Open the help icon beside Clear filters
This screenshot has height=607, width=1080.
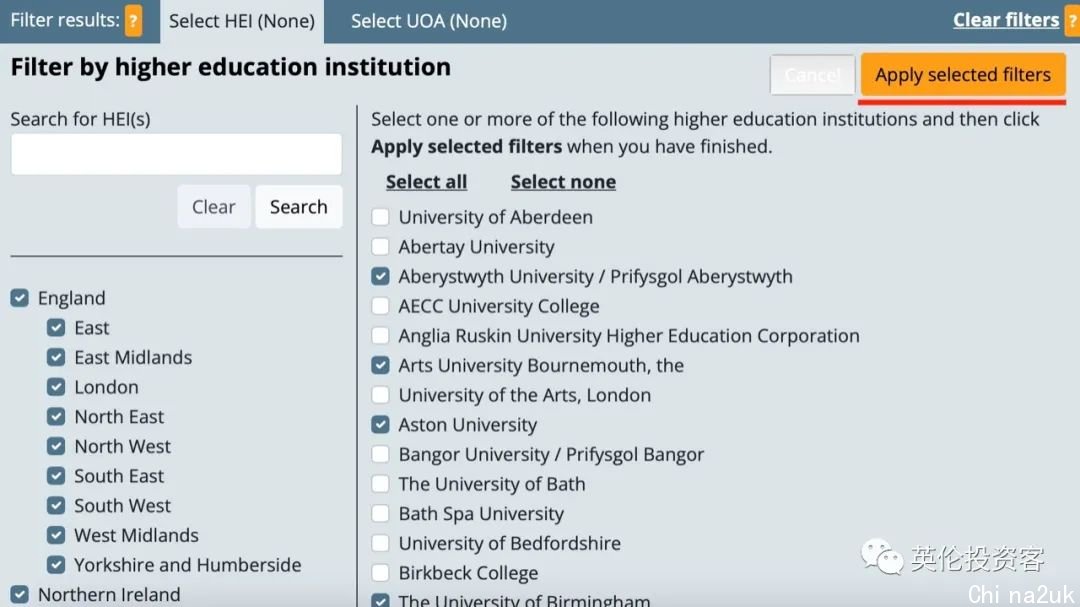1072,21
